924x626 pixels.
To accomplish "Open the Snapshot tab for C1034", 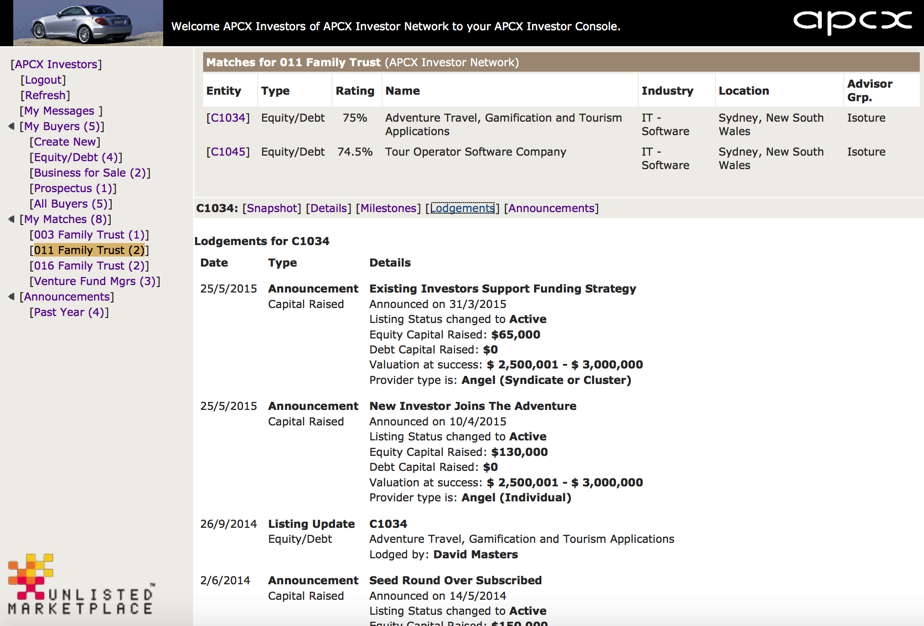I will coord(272,208).
